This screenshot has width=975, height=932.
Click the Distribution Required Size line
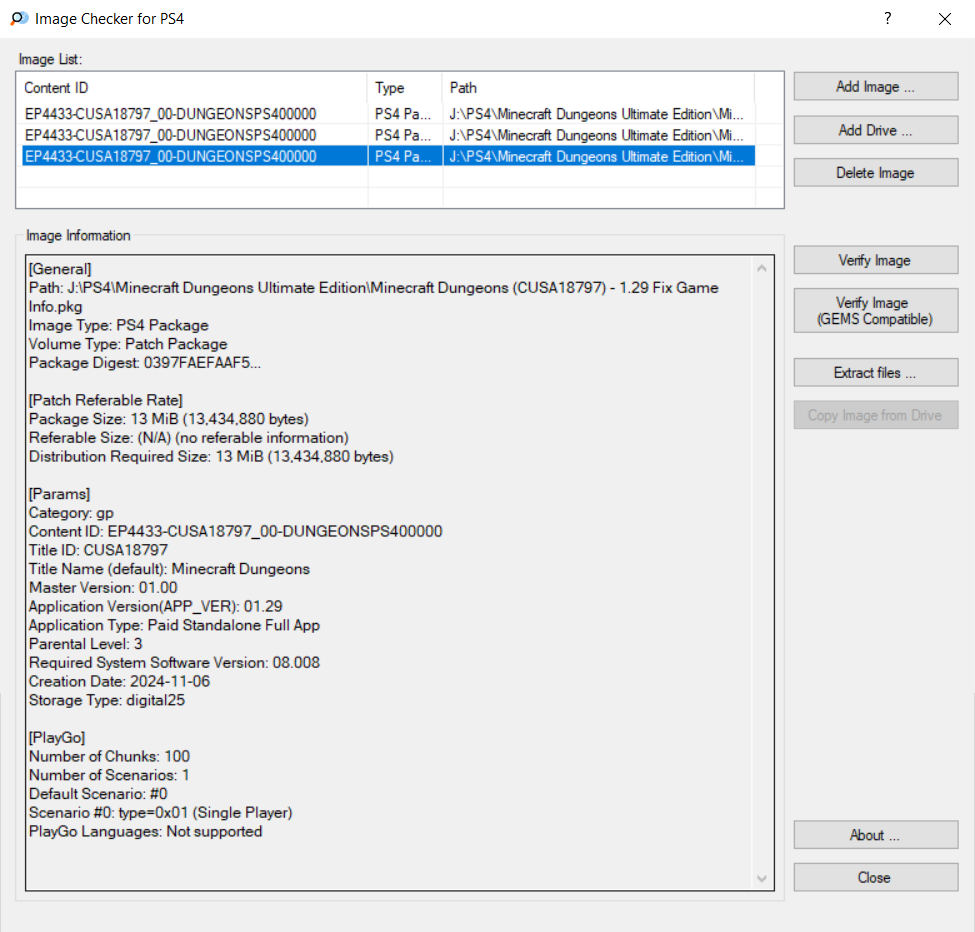pyautogui.click(x=211, y=456)
